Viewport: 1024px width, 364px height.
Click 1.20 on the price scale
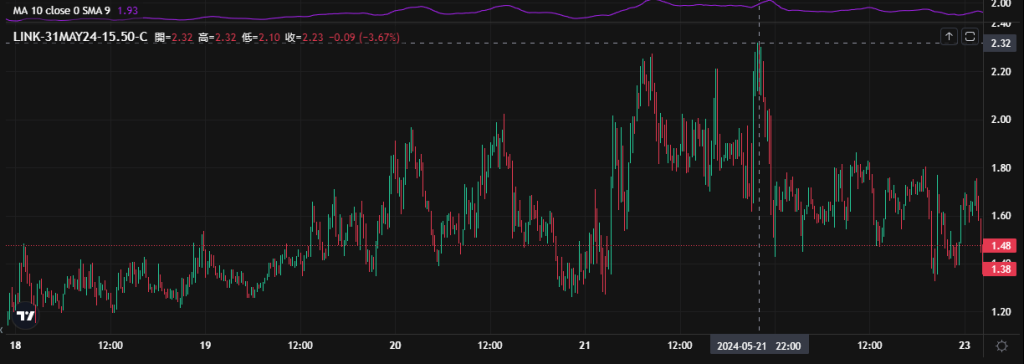point(1000,312)
